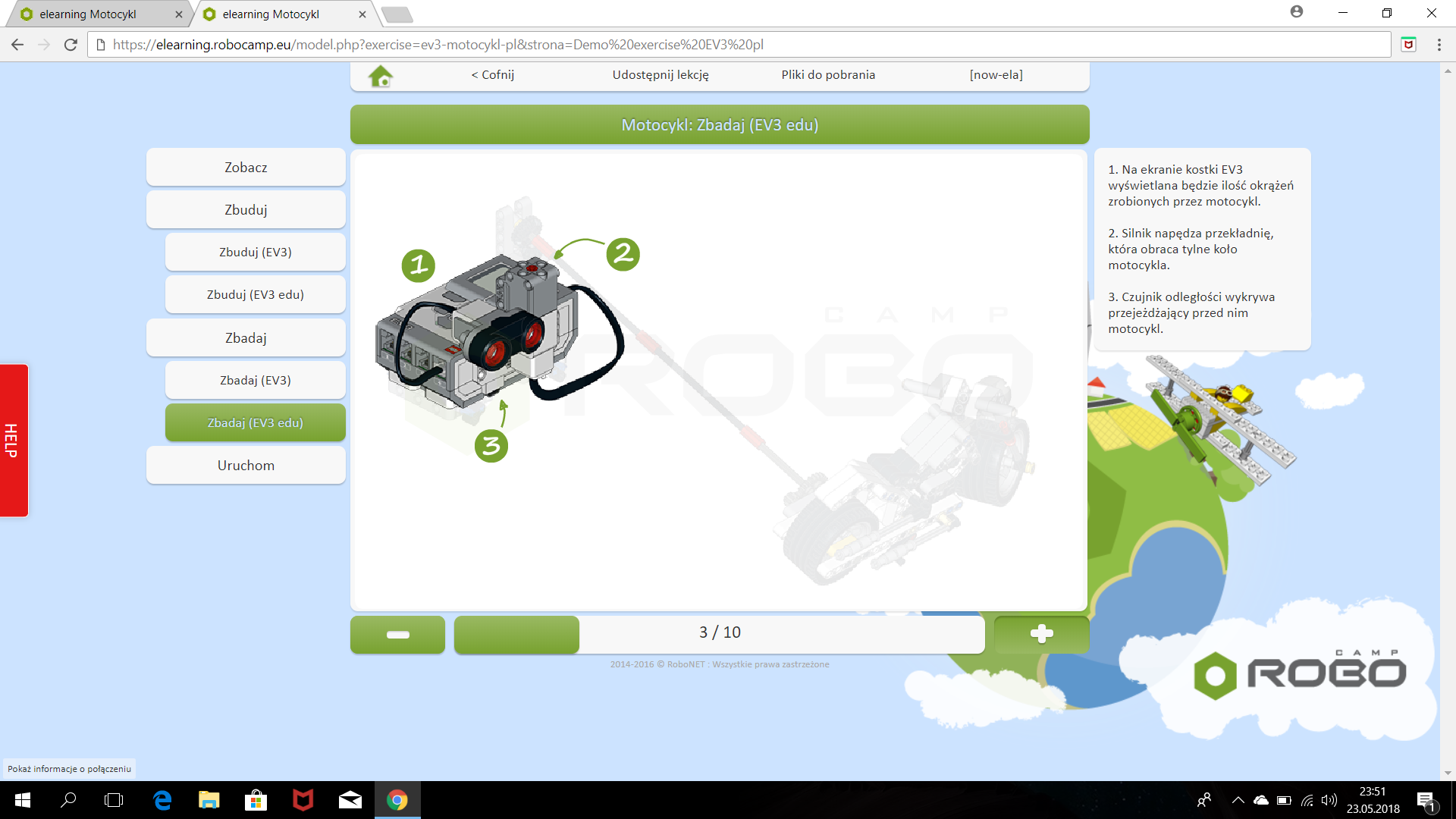Select Zbuduj (EV3)
This screenshot has height=819, width=1456.
click(x=256, y=253)
